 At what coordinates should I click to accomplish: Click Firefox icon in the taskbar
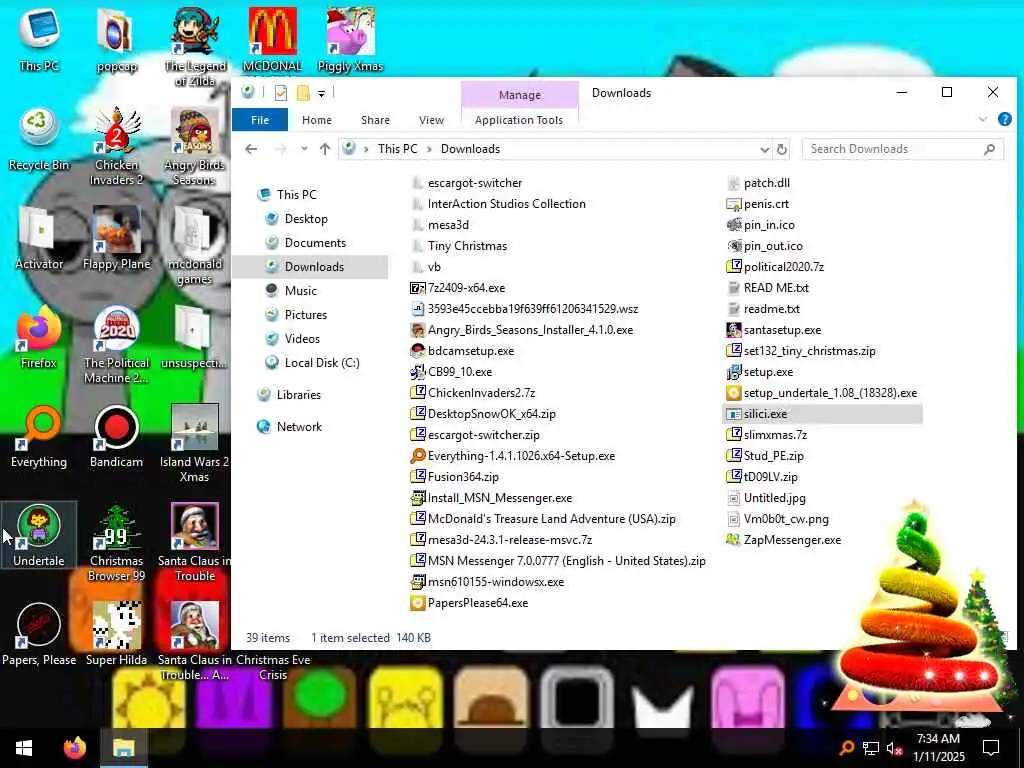pyautogui.click(x=74, y=748)
